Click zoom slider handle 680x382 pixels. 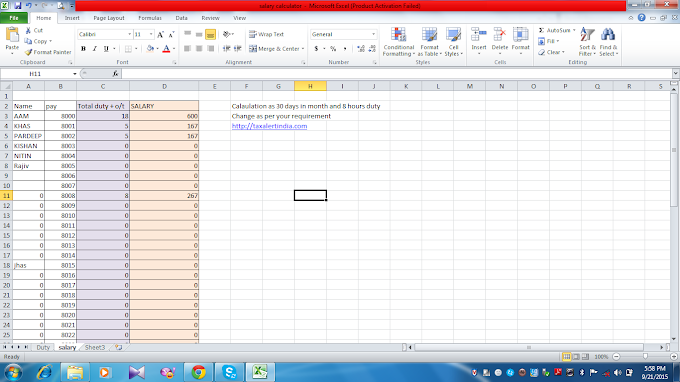point(645,356)
